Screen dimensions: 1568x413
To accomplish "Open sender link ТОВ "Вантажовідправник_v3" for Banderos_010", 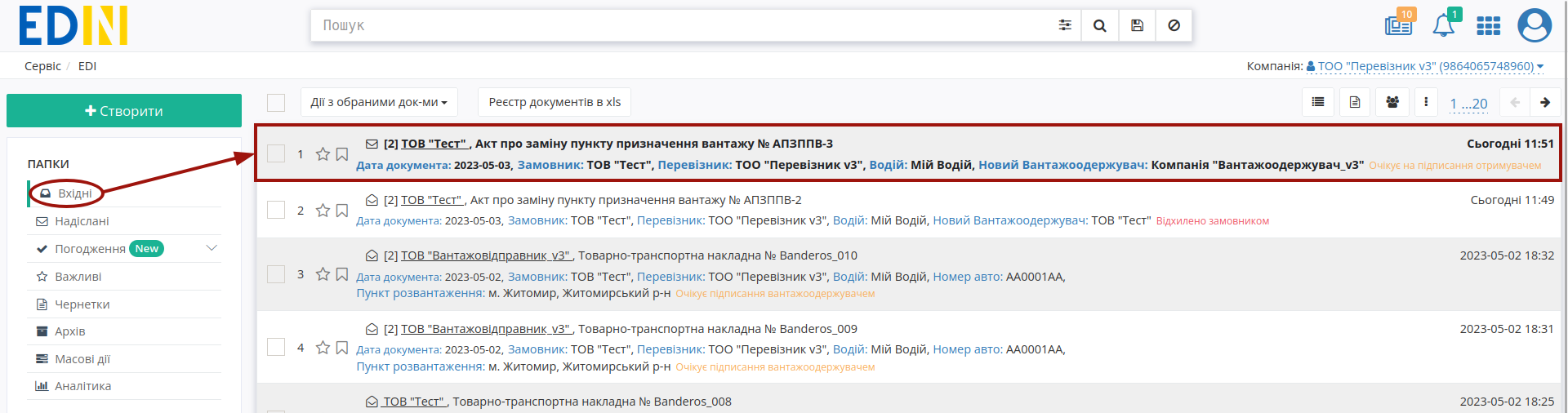I will [x=485, y=255].
